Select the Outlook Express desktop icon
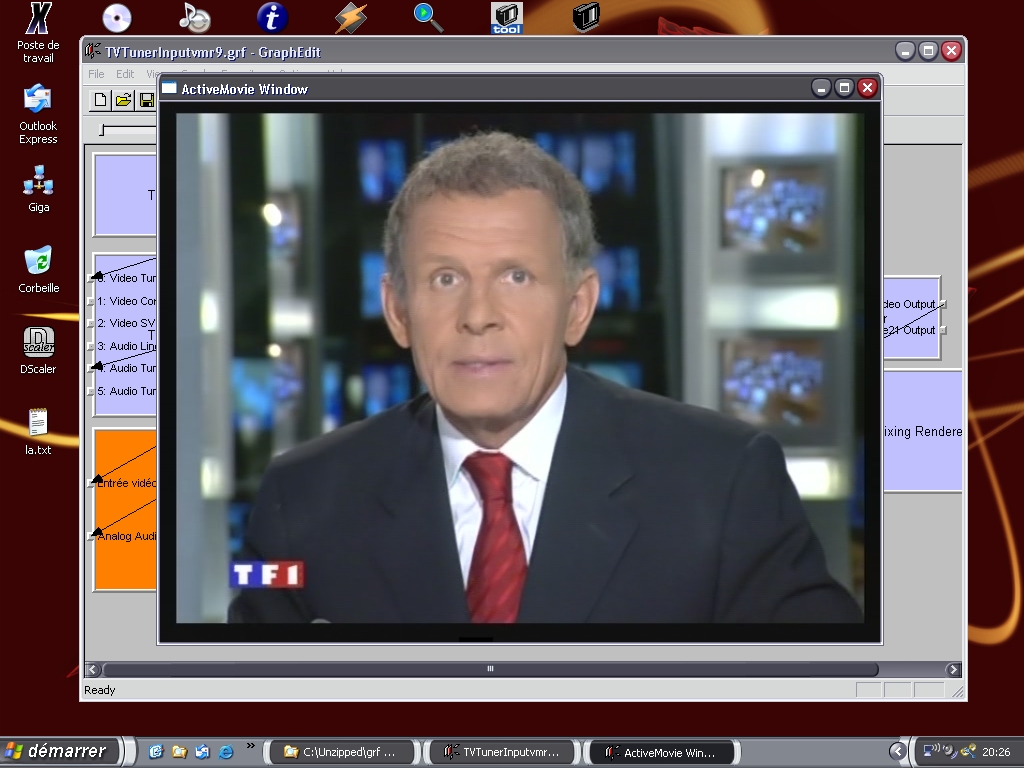Viewport: 1024px width, 768px height. coord(38,114)
